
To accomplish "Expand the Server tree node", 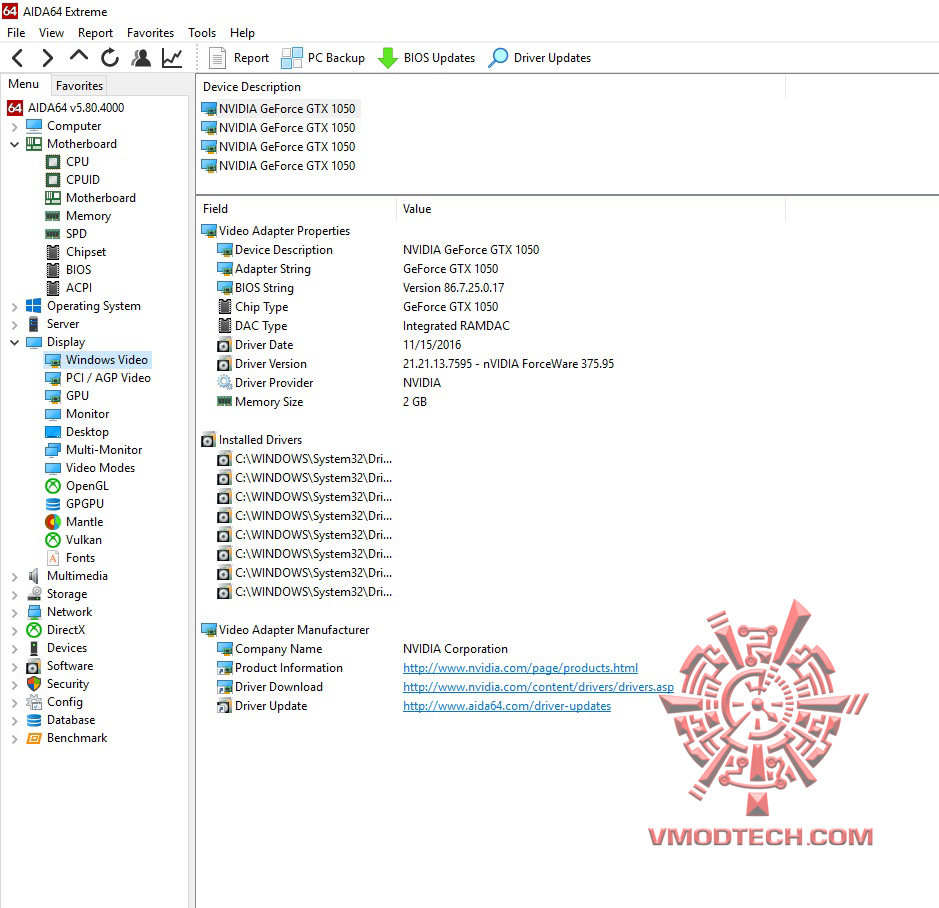I will click(14, 325).
